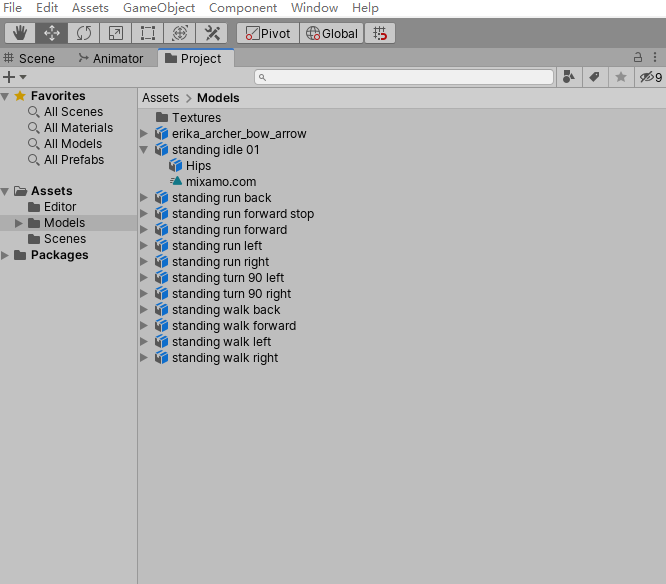666x584 pixels.
Task: Open Search by Label filter
Action: 595,77
